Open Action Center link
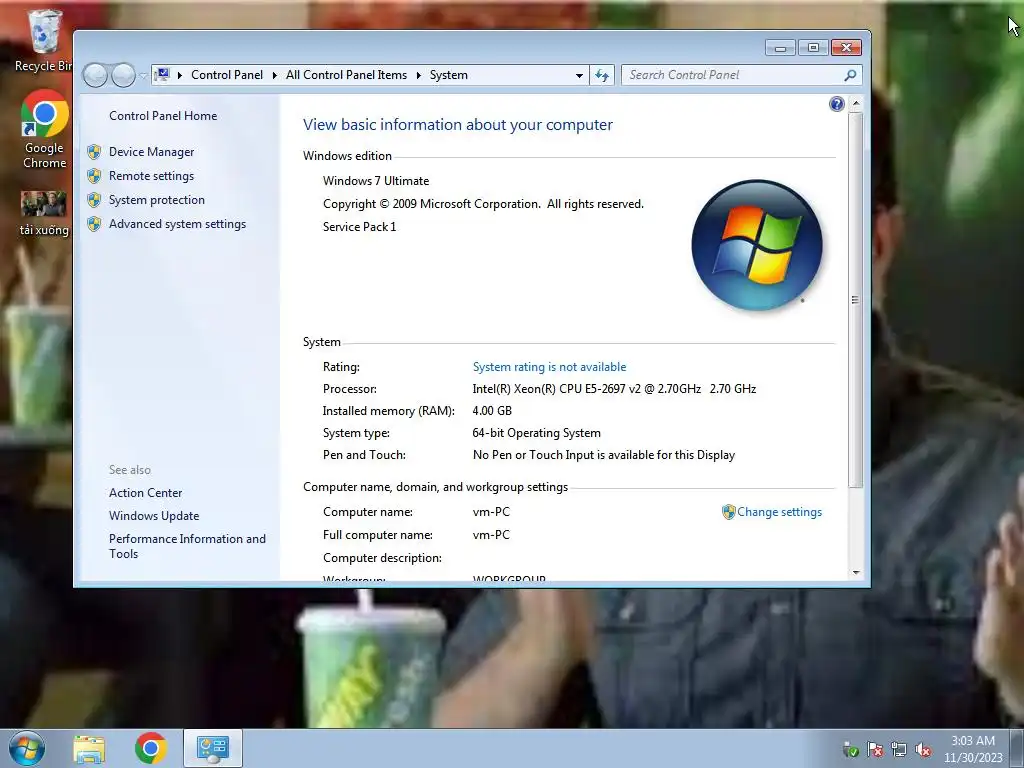The height and width of the screenshot is (768, 1024). [146, 493]
